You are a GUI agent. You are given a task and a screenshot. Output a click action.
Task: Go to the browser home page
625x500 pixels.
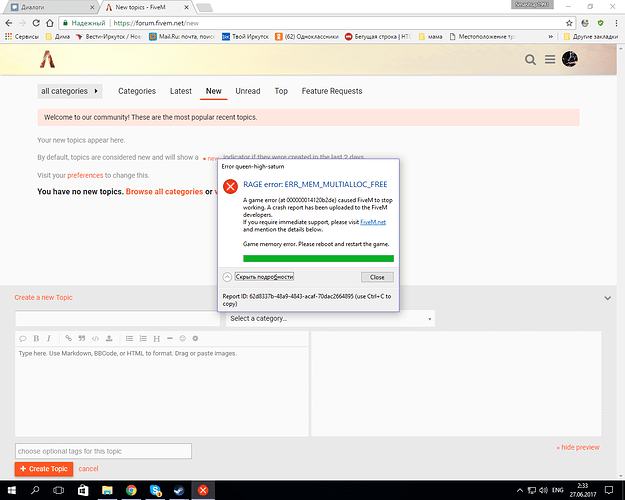49,23
